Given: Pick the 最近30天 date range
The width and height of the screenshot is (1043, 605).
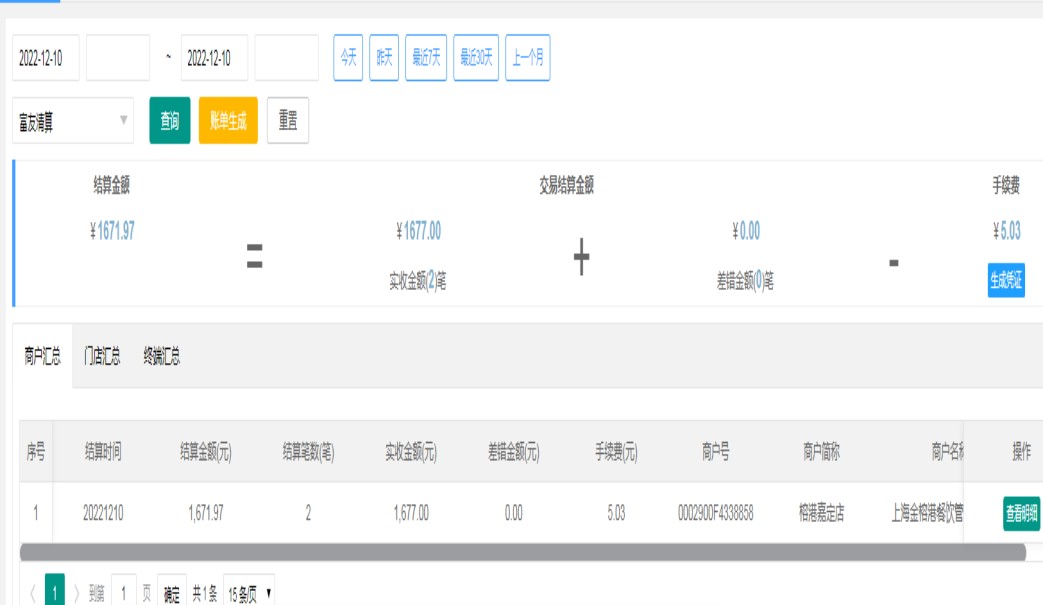Looking at the screenshot, I should [x=476, y=58].
